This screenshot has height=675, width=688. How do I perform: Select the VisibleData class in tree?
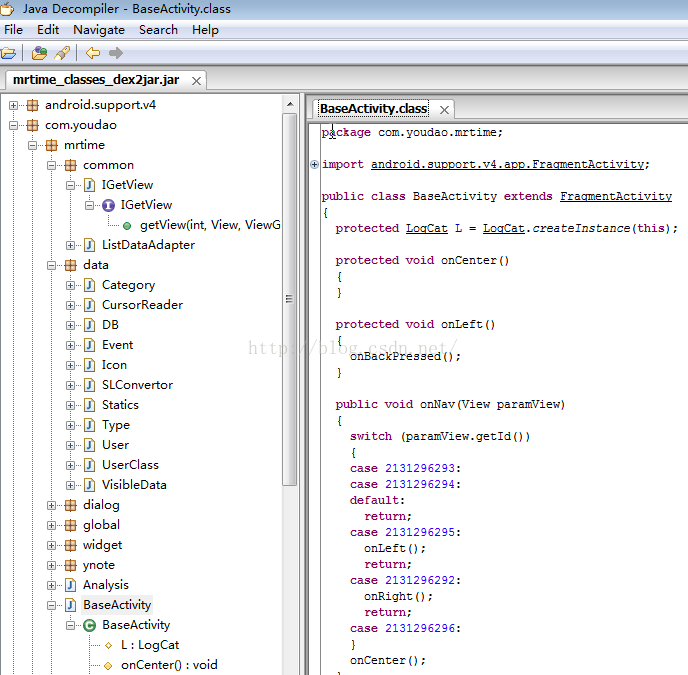pyautogui.click(x=134, y=485)
